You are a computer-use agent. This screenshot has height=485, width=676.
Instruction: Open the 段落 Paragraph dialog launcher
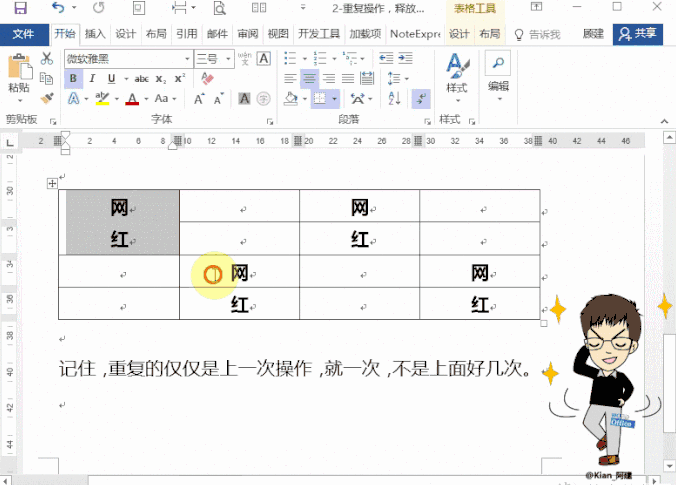pos(427,122)
